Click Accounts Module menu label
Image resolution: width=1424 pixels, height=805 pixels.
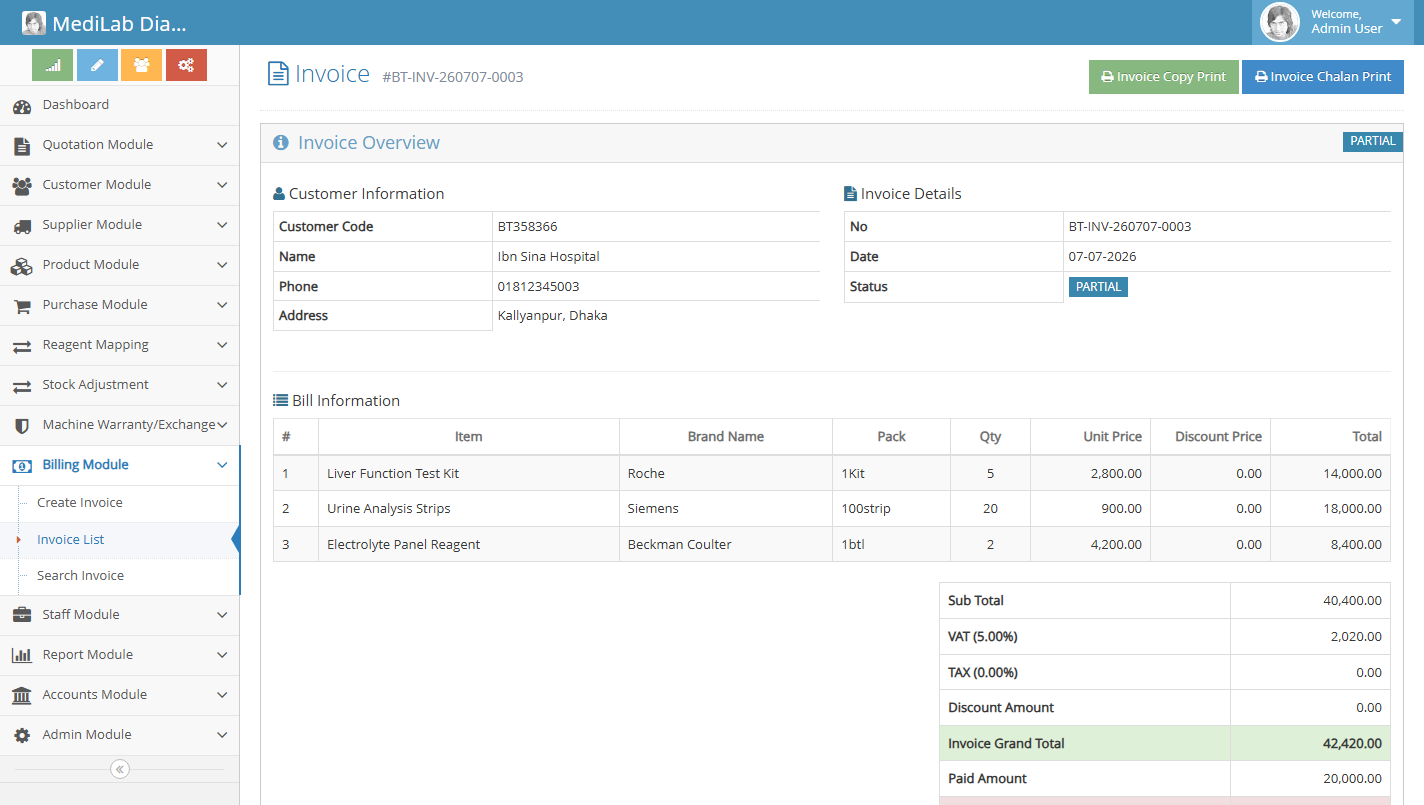coord(95,695)
